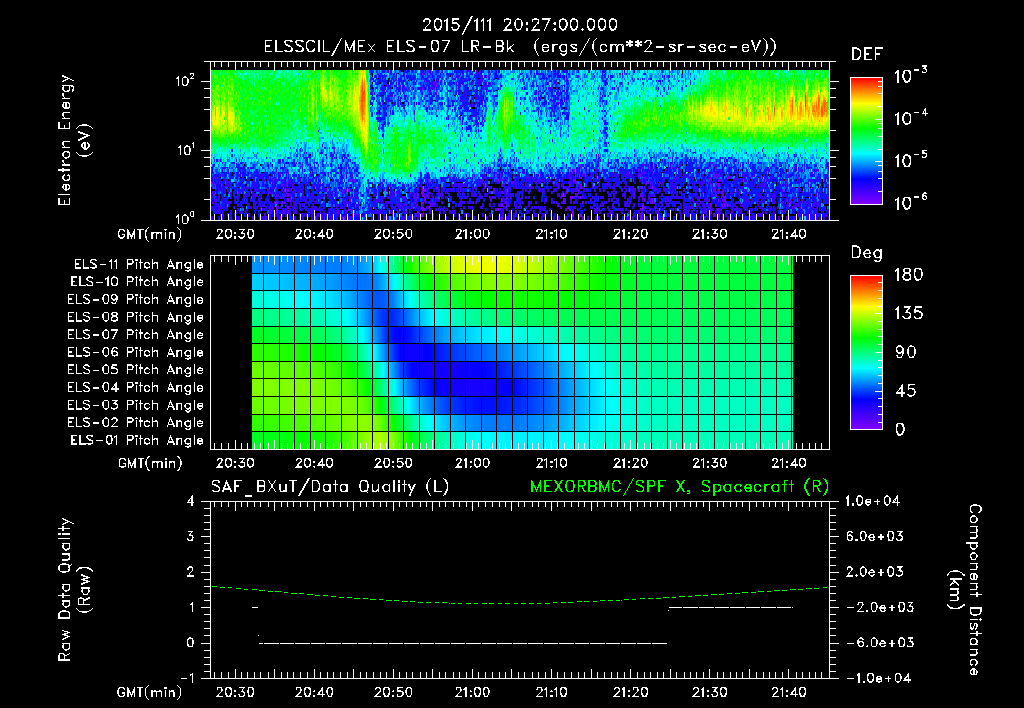The width and height of the screenshot is (1024, 708).
Task: Click the data quality line at value 0
Action: tap(463, 643)
